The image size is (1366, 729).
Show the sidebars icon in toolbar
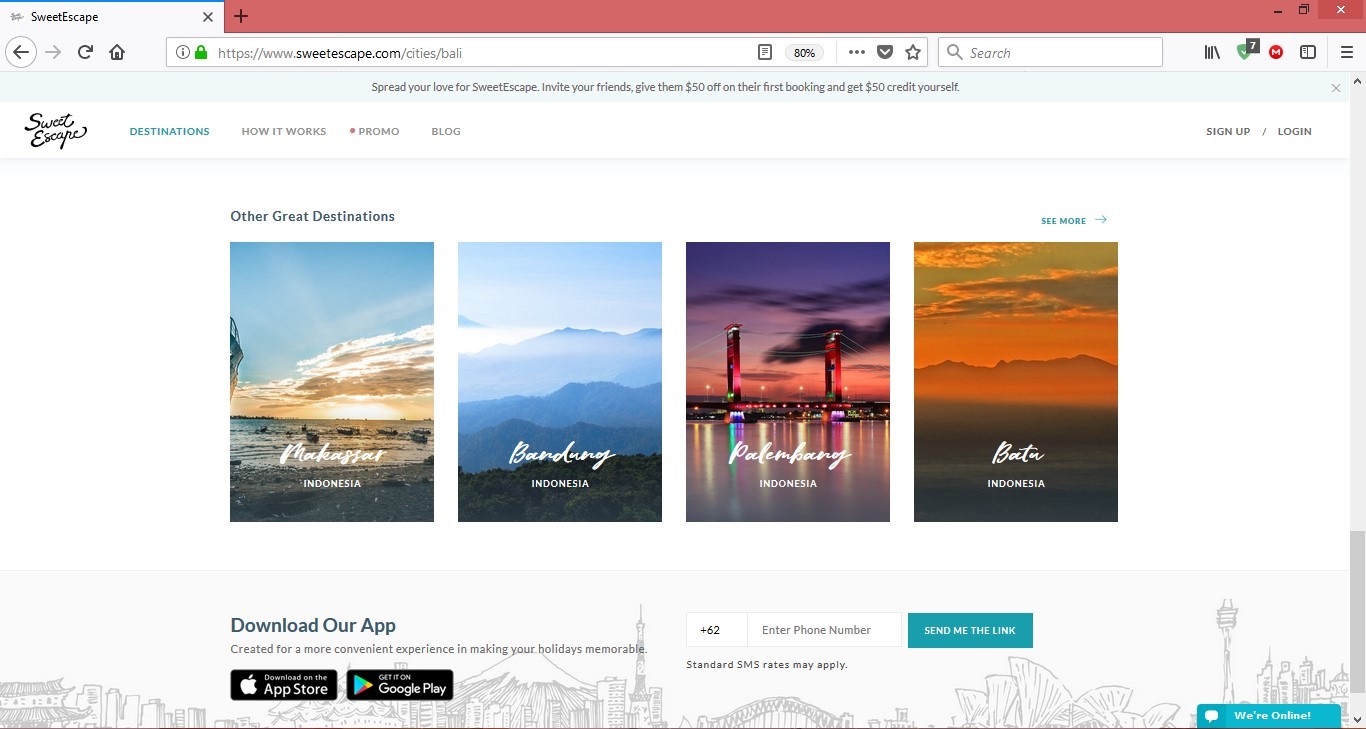[x=1307, y=52]
